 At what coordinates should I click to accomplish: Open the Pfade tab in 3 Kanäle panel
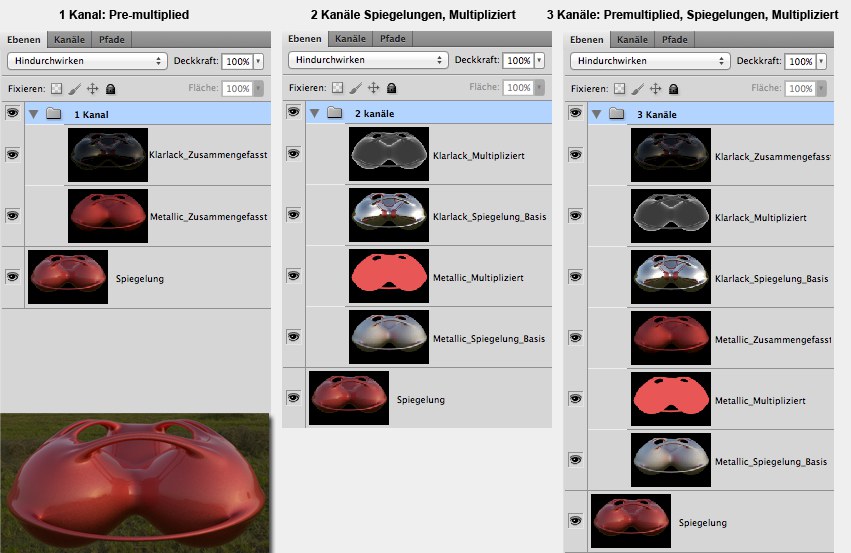675,39
